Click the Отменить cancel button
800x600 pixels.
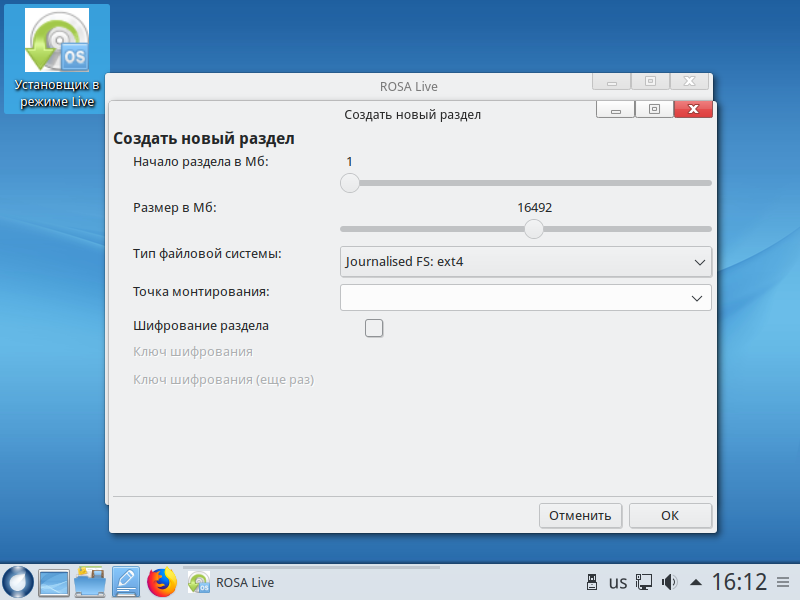point(580,516)
